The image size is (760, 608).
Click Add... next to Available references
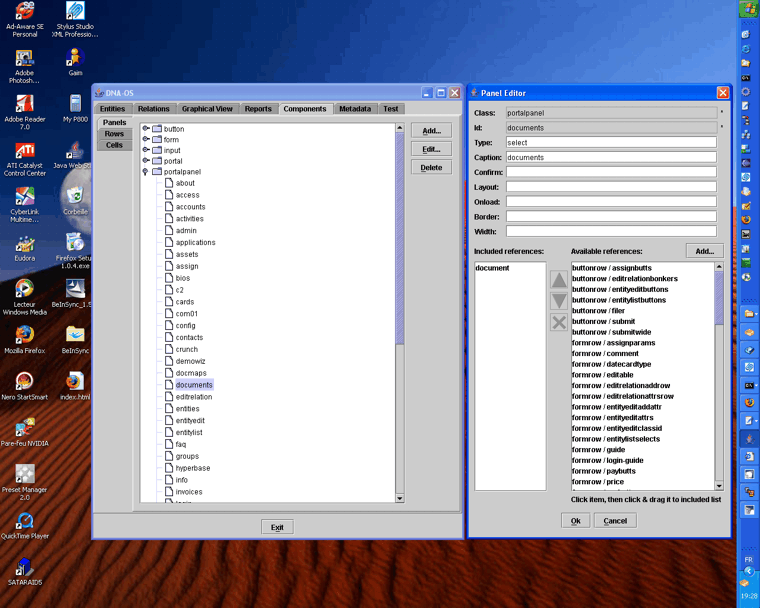point(705,251)
